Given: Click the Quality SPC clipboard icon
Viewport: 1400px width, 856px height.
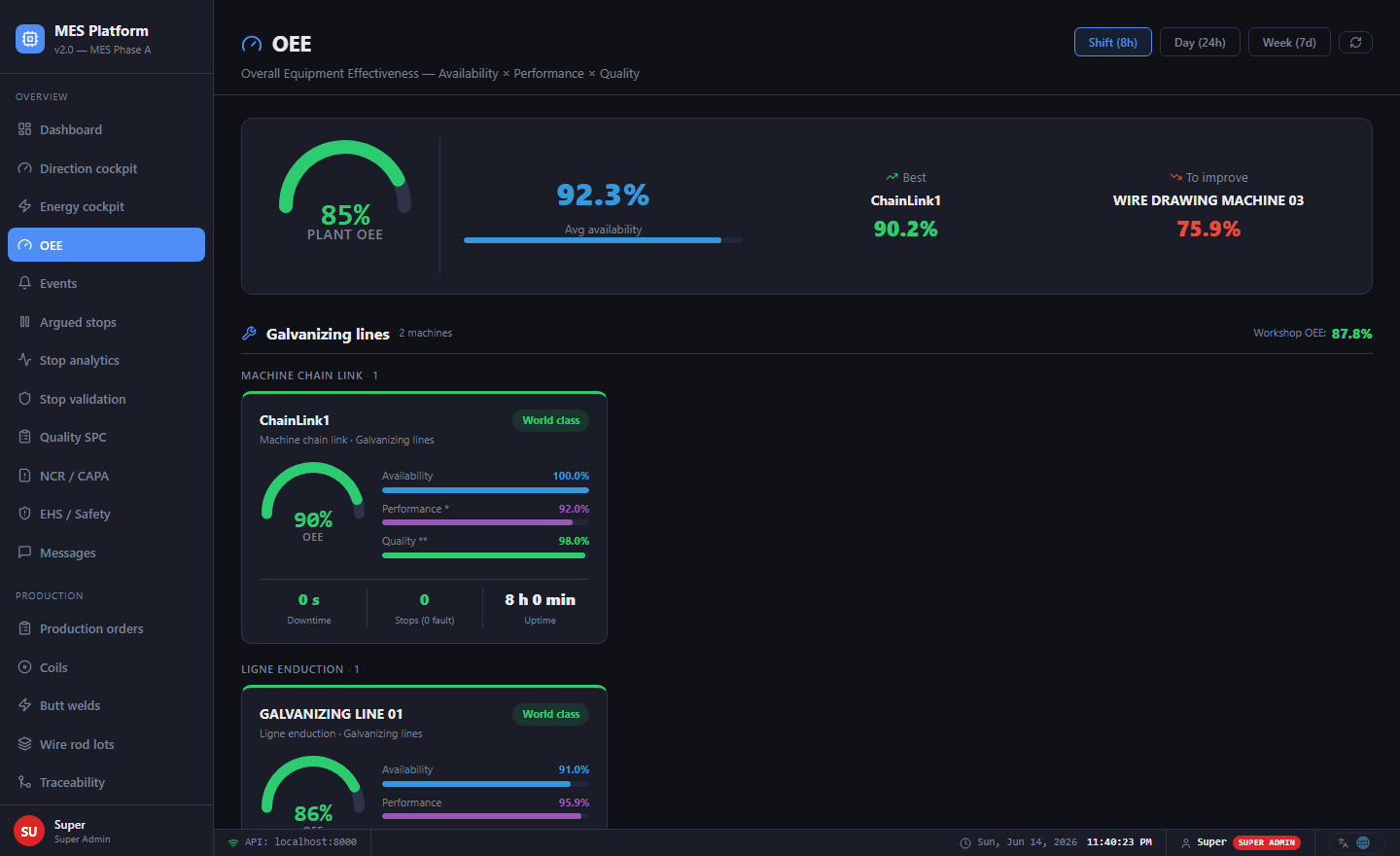Looking at the screenshot, I should pyautogui.click(x=24, y=437).
